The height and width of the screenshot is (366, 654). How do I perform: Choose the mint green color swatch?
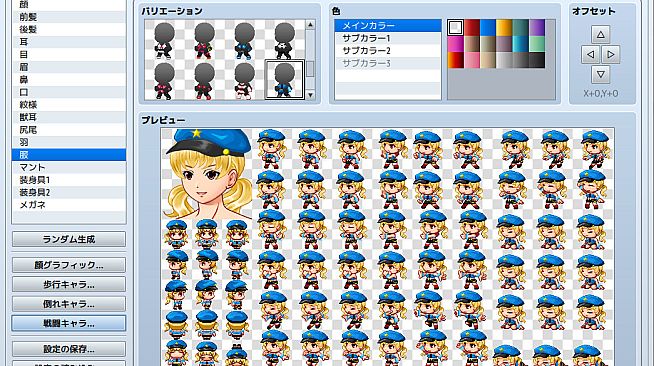coord(536,44)
